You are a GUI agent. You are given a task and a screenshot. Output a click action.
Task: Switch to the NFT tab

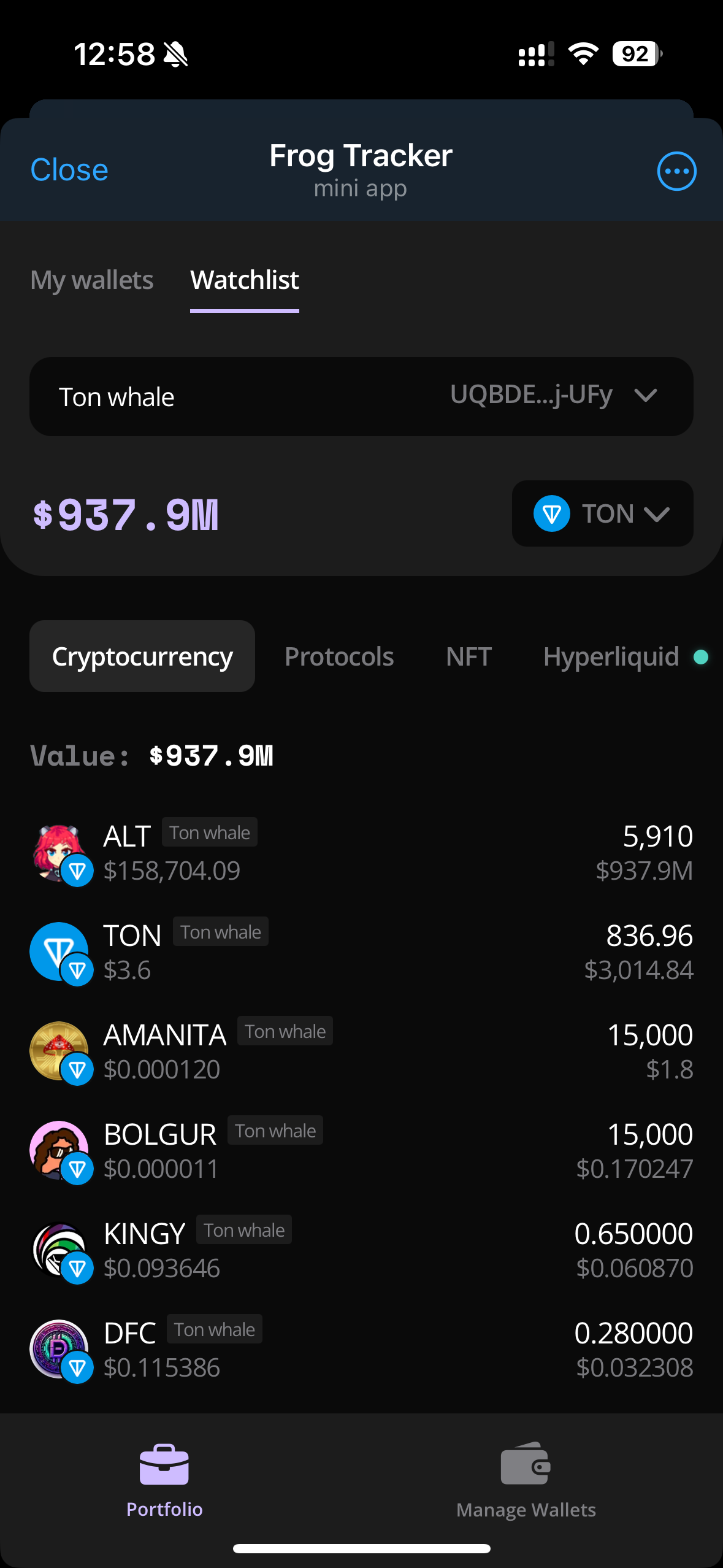[469, 656]
